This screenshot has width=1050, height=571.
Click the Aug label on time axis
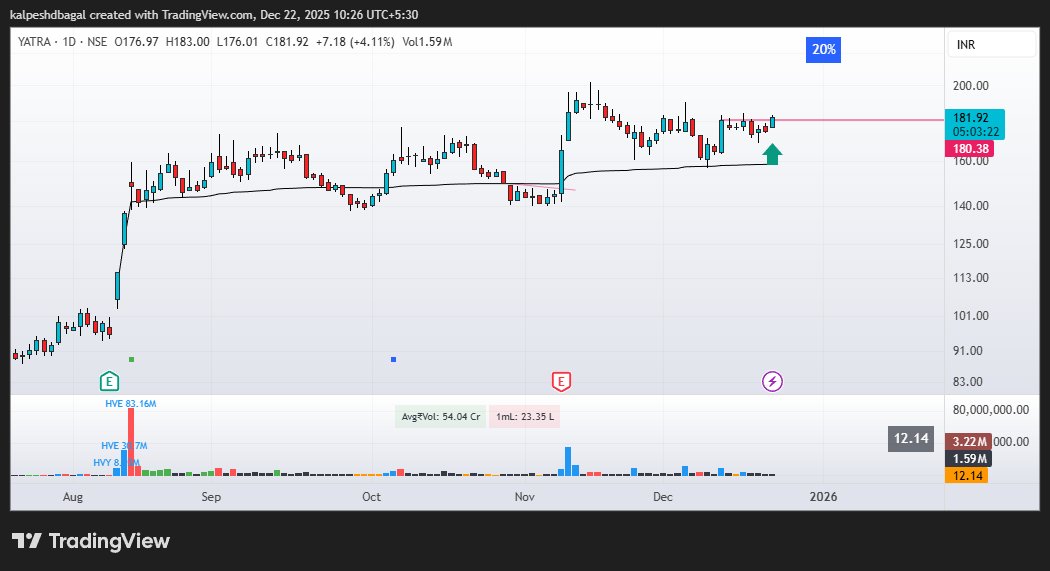(x=72, y=497)
